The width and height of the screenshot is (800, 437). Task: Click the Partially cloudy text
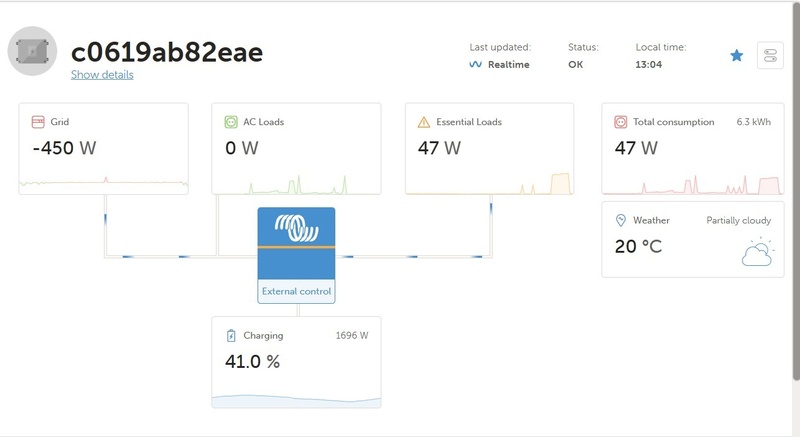pos(738,220)
